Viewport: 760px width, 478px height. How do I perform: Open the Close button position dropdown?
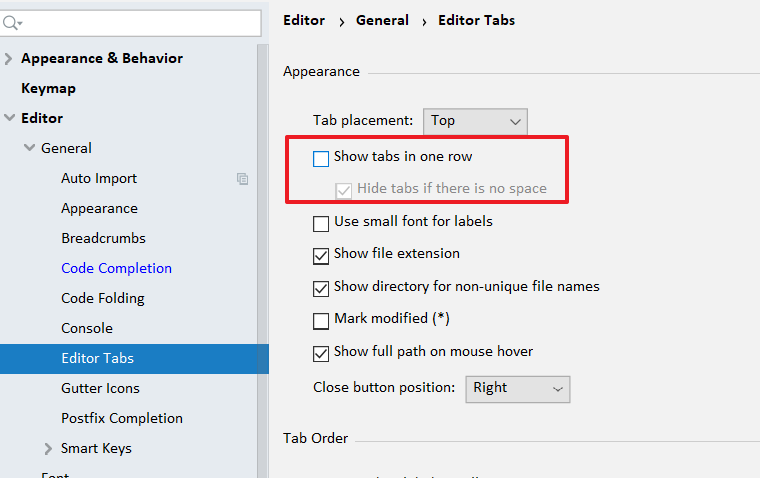coord(517,388)
